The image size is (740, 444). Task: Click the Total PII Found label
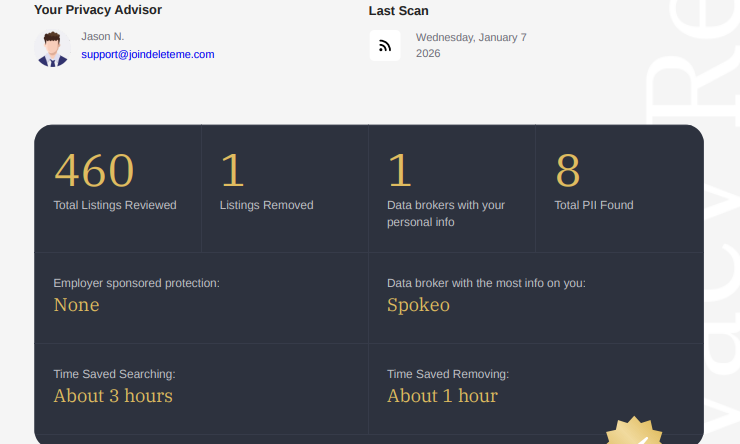(594, 205)
